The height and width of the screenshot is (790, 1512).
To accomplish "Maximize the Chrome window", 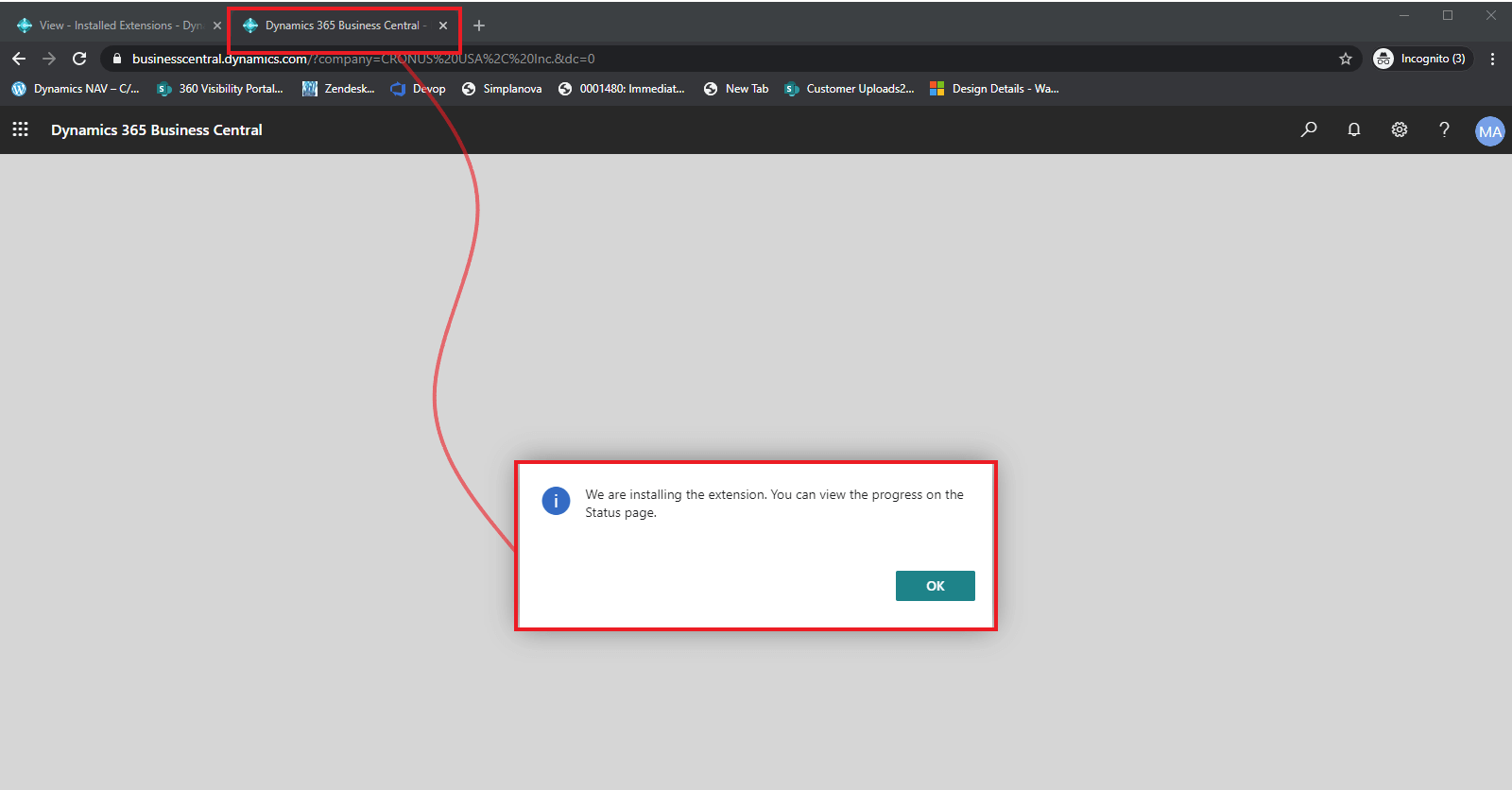I will tap(1448, 15).
